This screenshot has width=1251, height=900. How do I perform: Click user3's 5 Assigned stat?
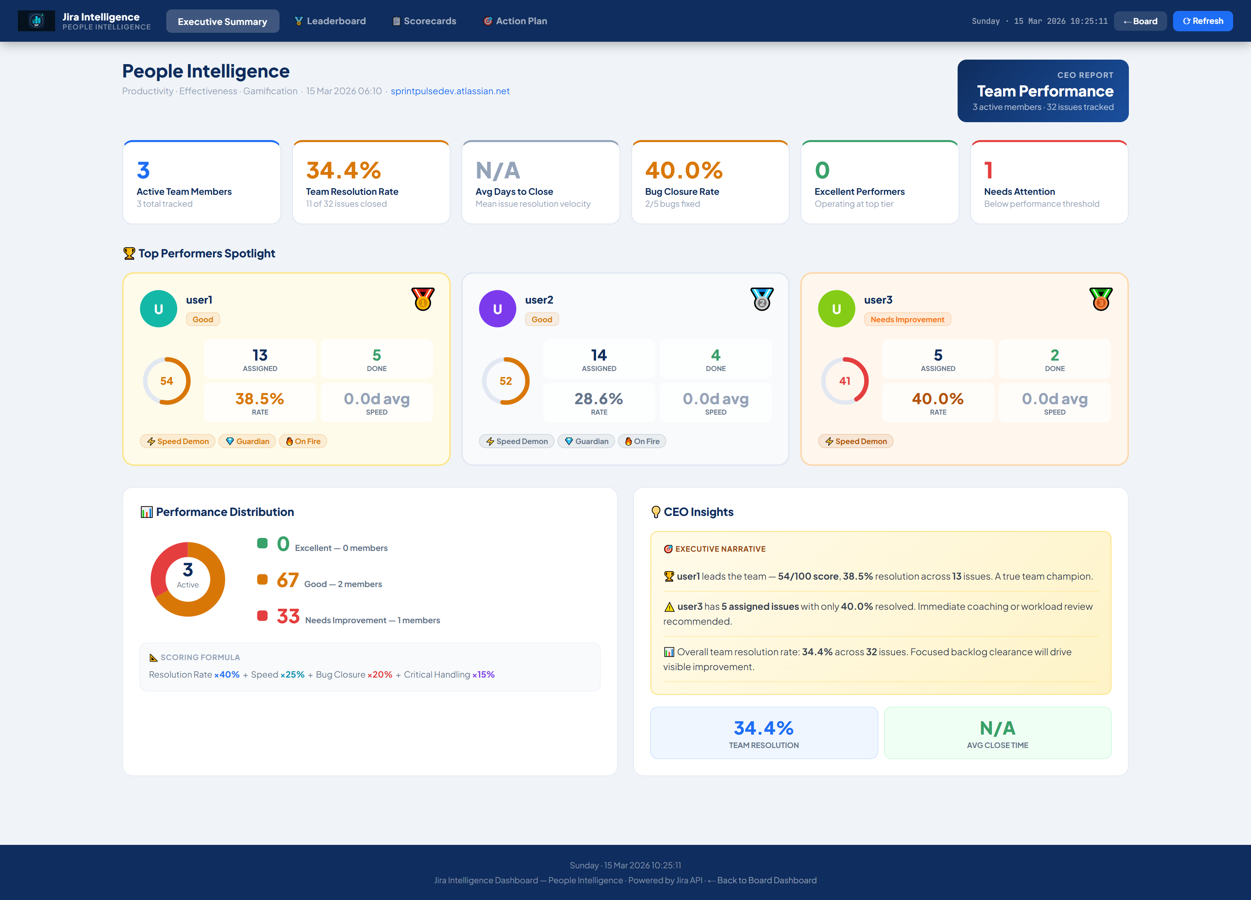[x=938, y=359]
